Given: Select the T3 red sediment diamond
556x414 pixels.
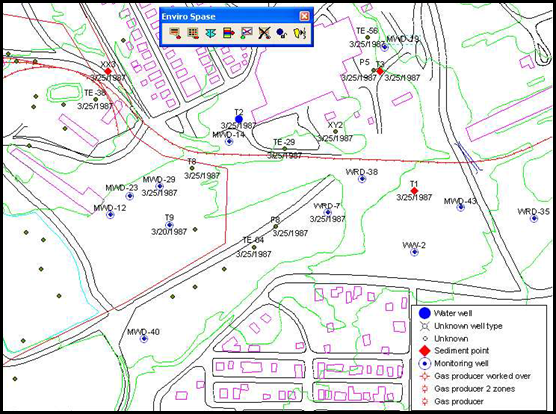Looking at the screenshot, I should (380, 71).
